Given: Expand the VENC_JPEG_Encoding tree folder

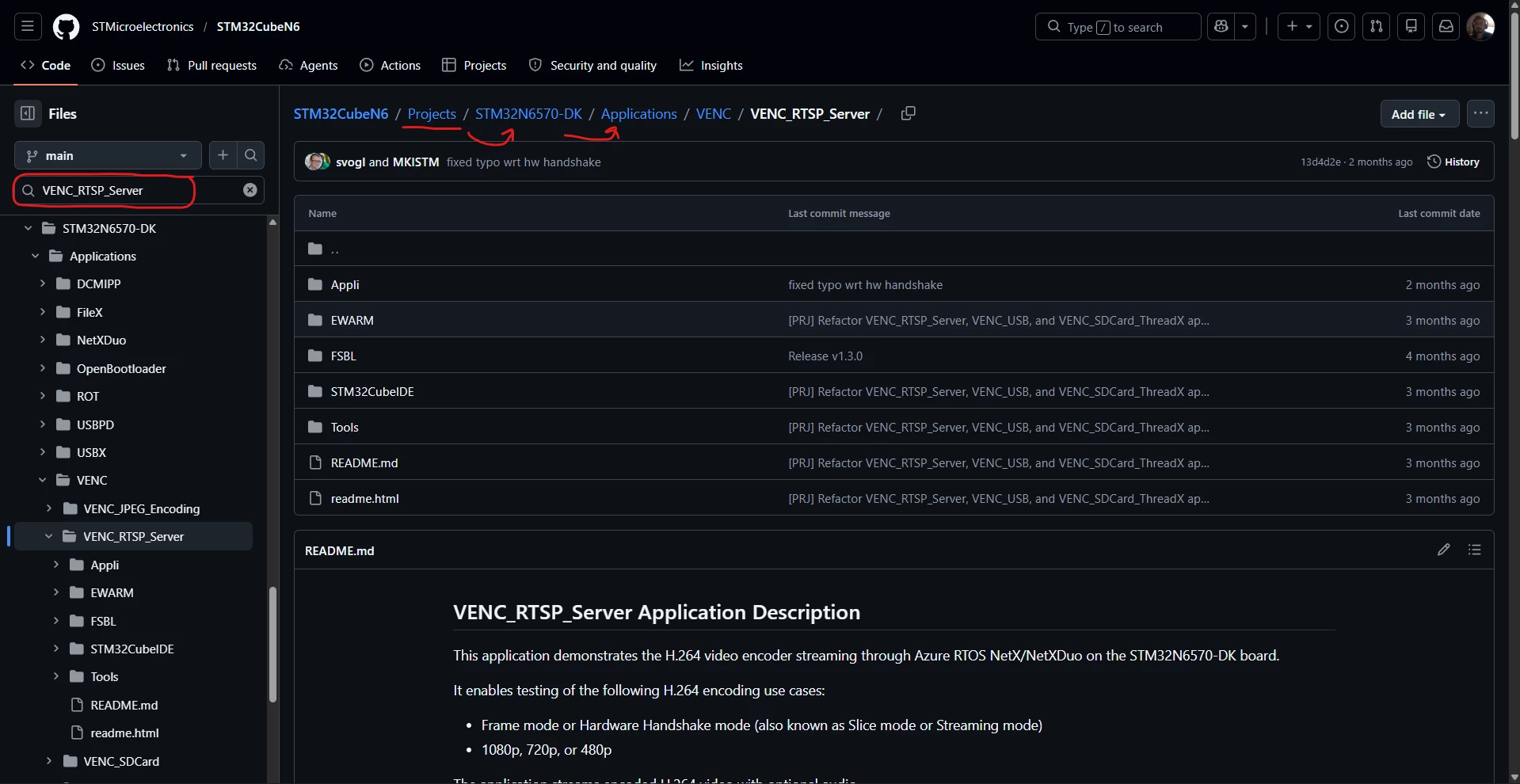Looking at the screenshot, I should click(49, 508).
